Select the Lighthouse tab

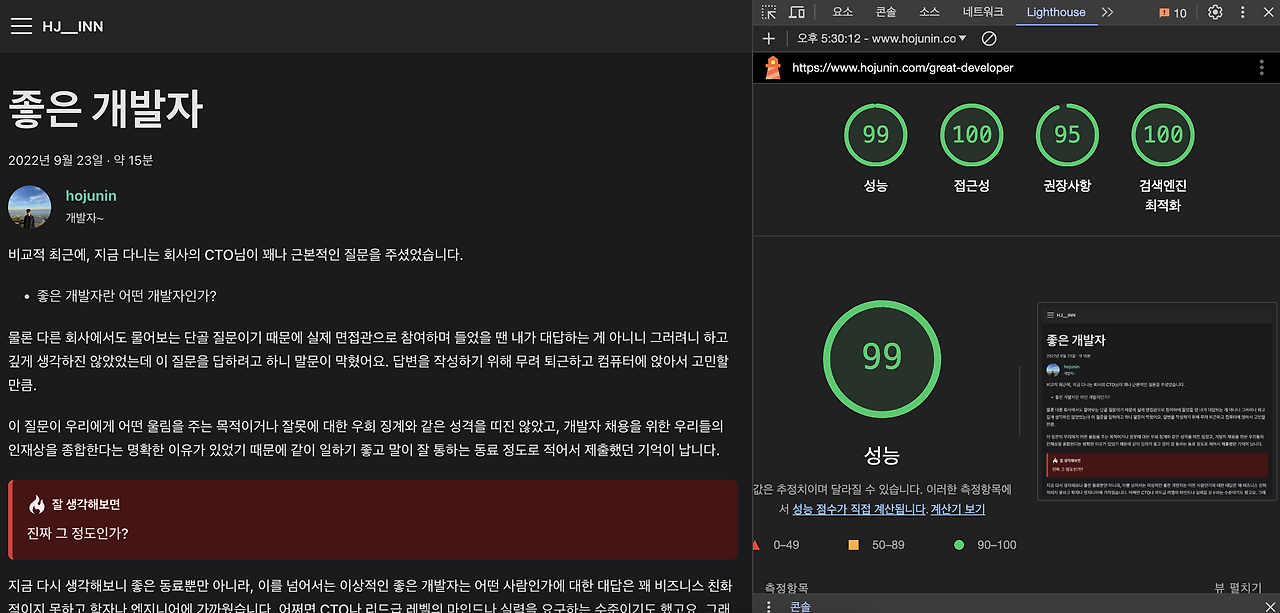click(1056, 12)
